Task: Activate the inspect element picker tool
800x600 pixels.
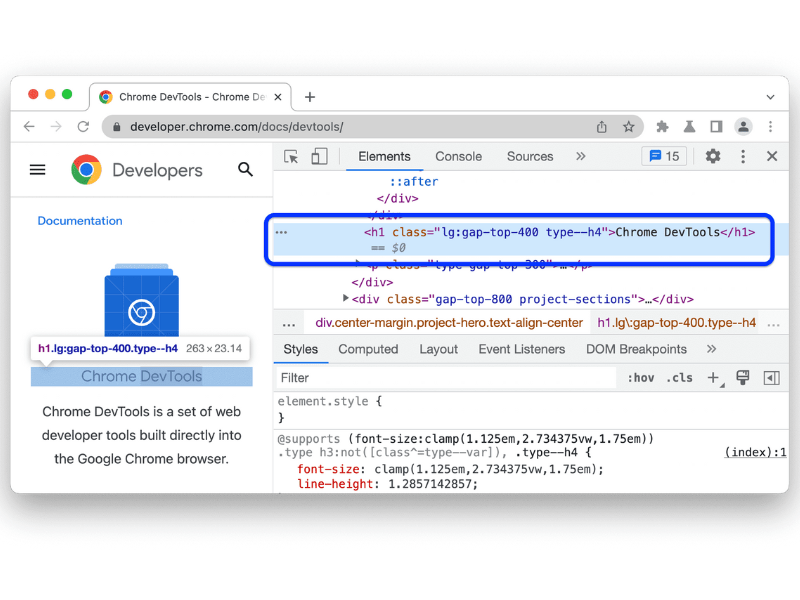Action: [291, 157]
